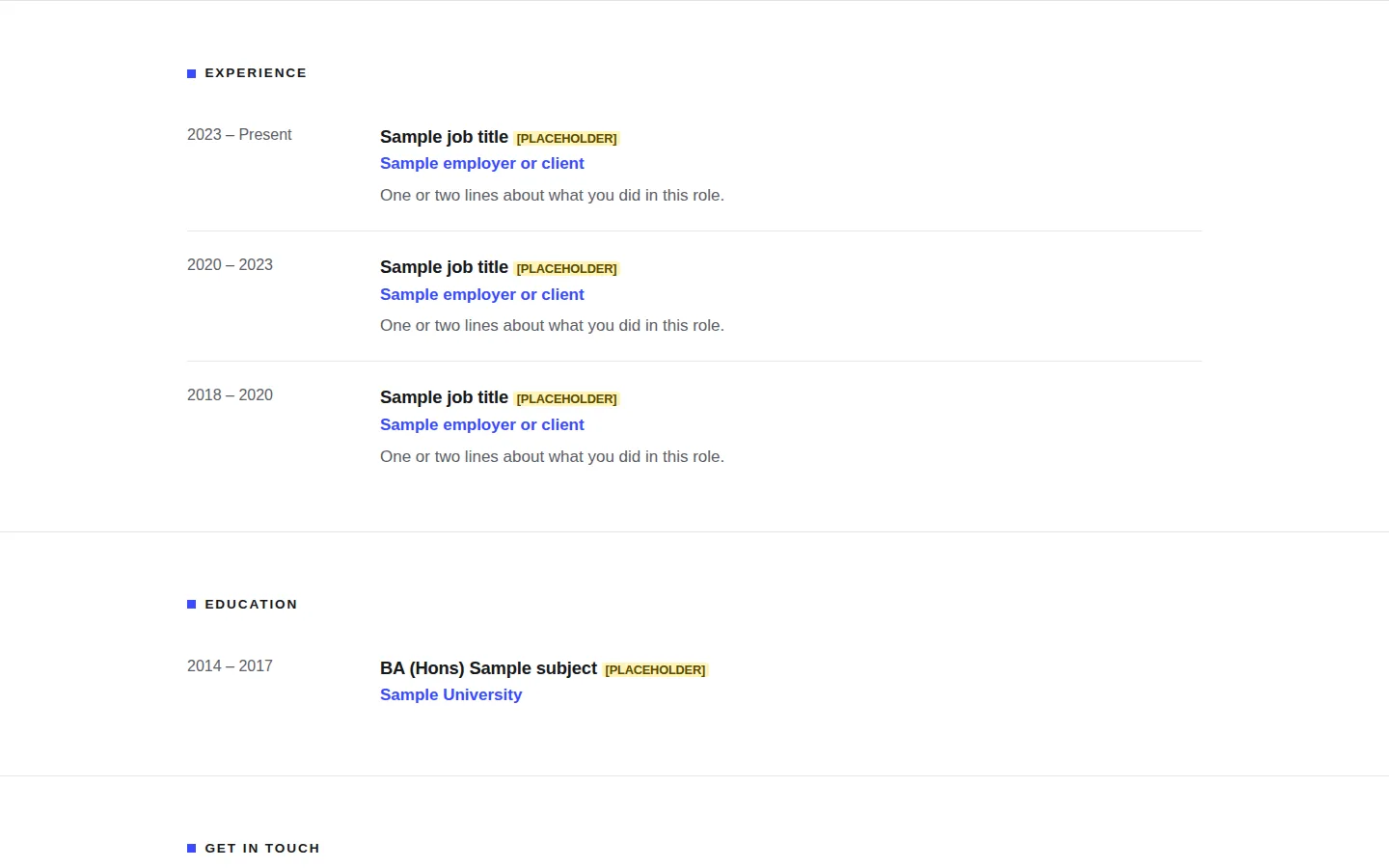Open Sample employer link under 2018 – 2020
Viewport: 1389px width, 868px height.
tap(482, 424)
